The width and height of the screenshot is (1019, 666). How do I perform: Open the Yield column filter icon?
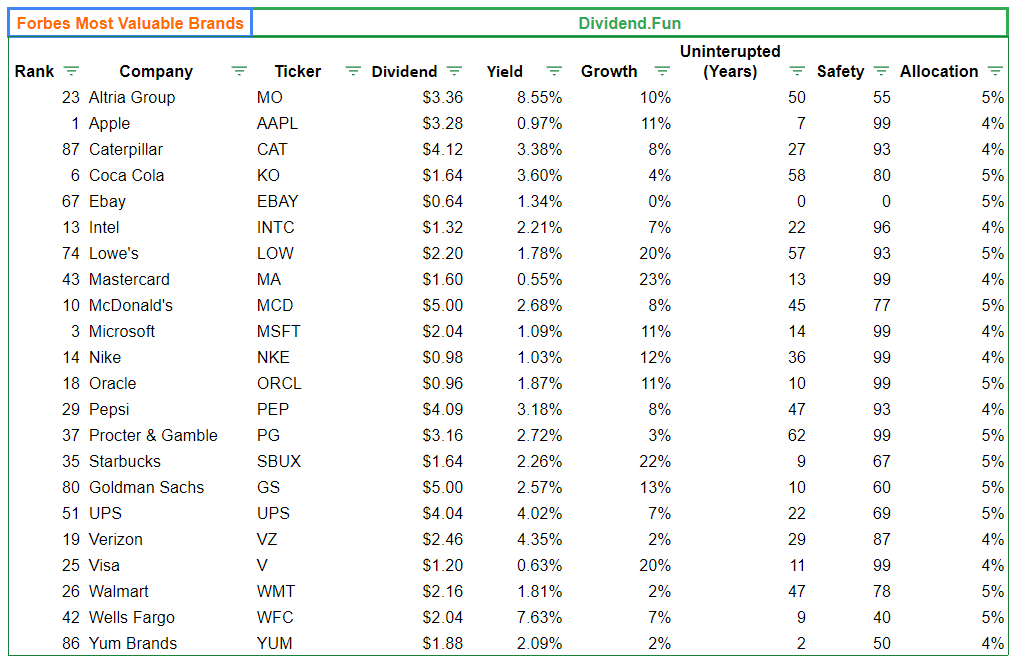[554, 71]
